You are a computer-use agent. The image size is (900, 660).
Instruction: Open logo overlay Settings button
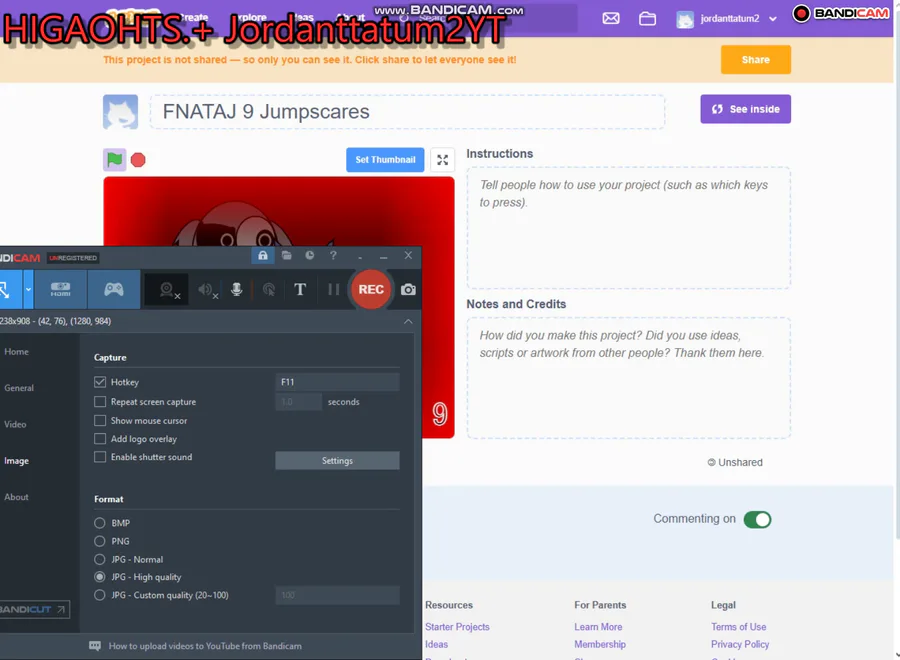pos(338,461)
